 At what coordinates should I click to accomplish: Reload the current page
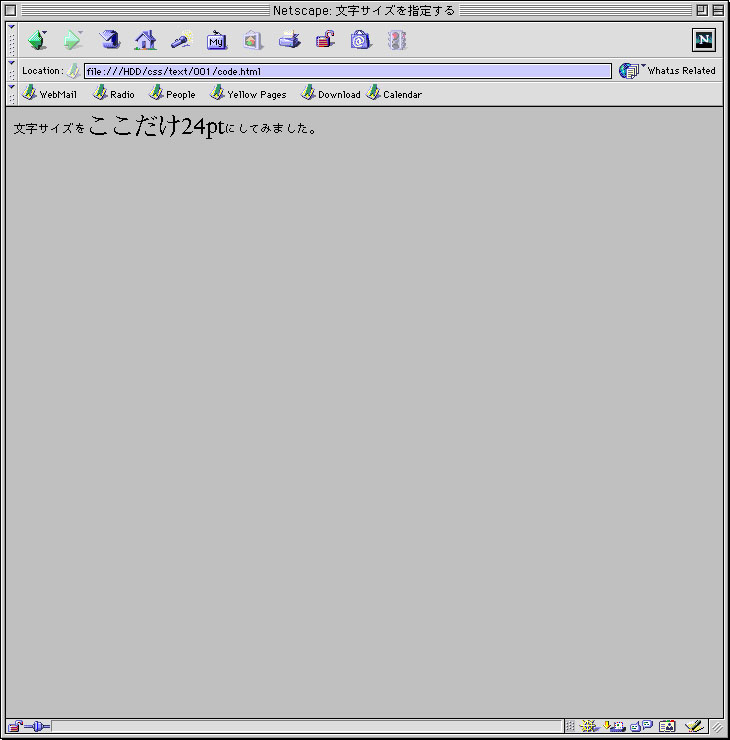[109, 40]
